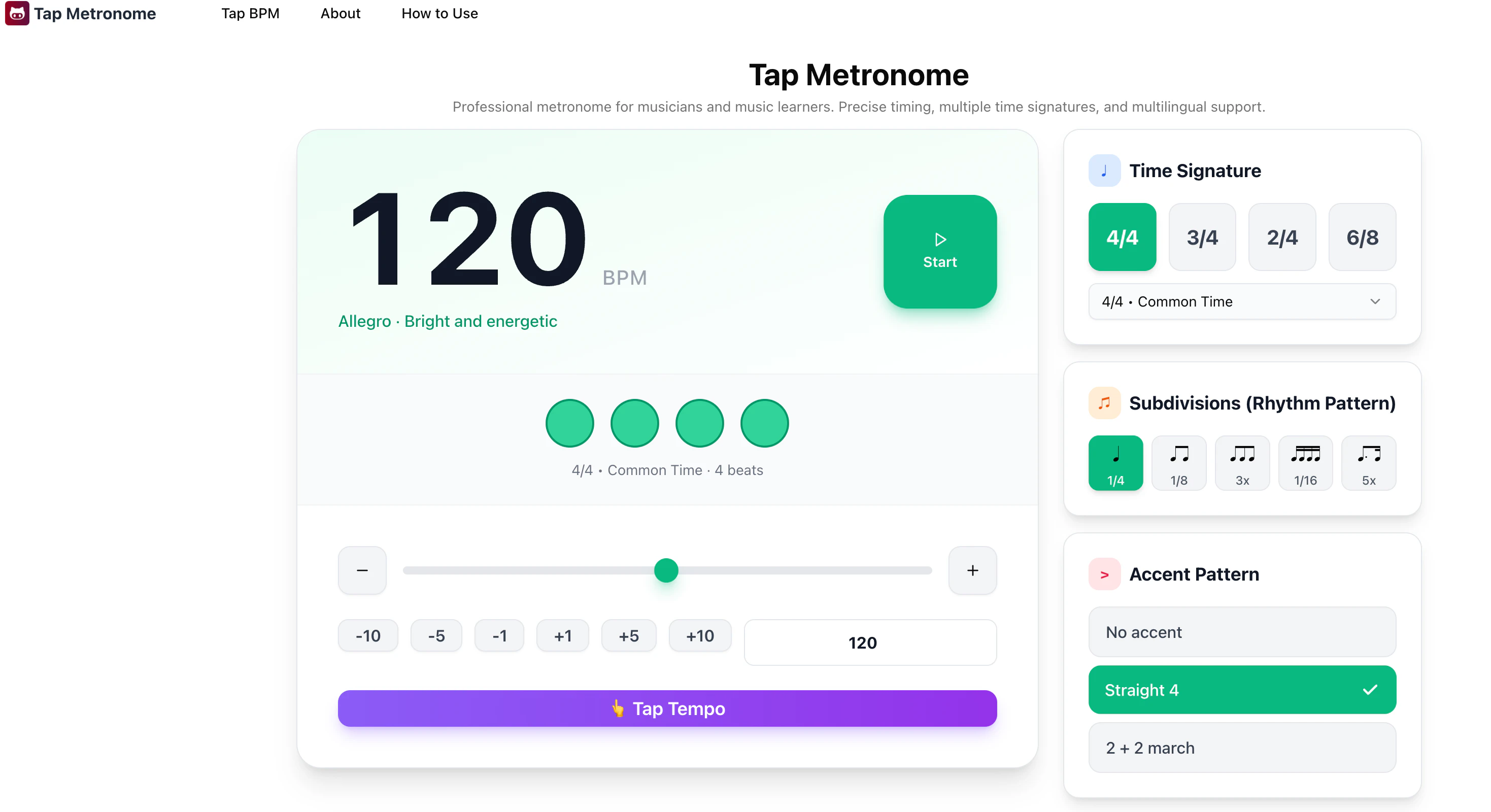Screen dimensions: 1491x812
Task: Select the sixteenth note 1/16 subdivision
Action: coord(1305,462)
